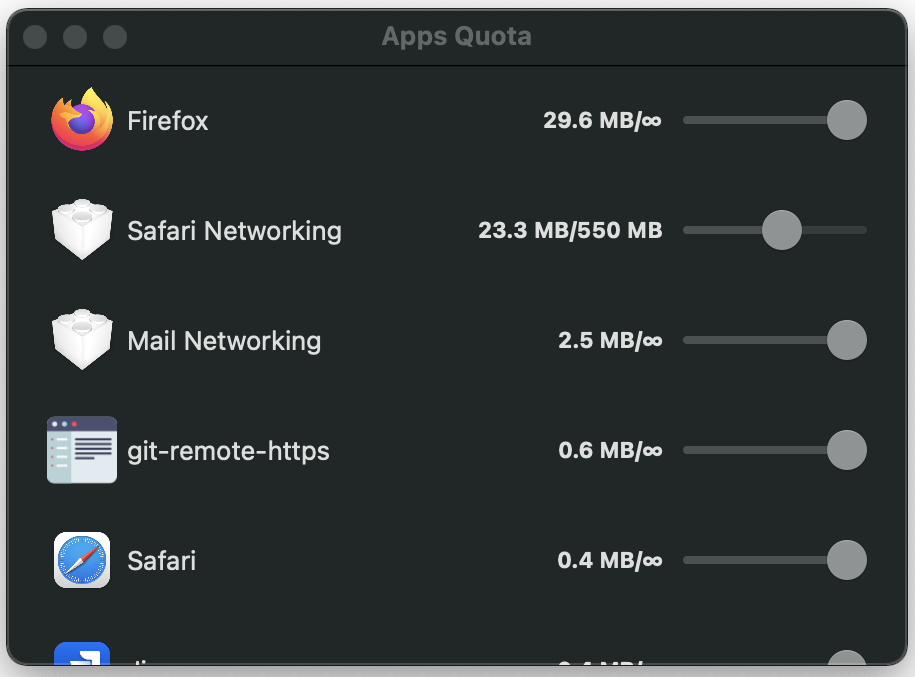Click the Safari quota slider knob
The height and width of the screenshot is (677, 915).
[847, 560]
